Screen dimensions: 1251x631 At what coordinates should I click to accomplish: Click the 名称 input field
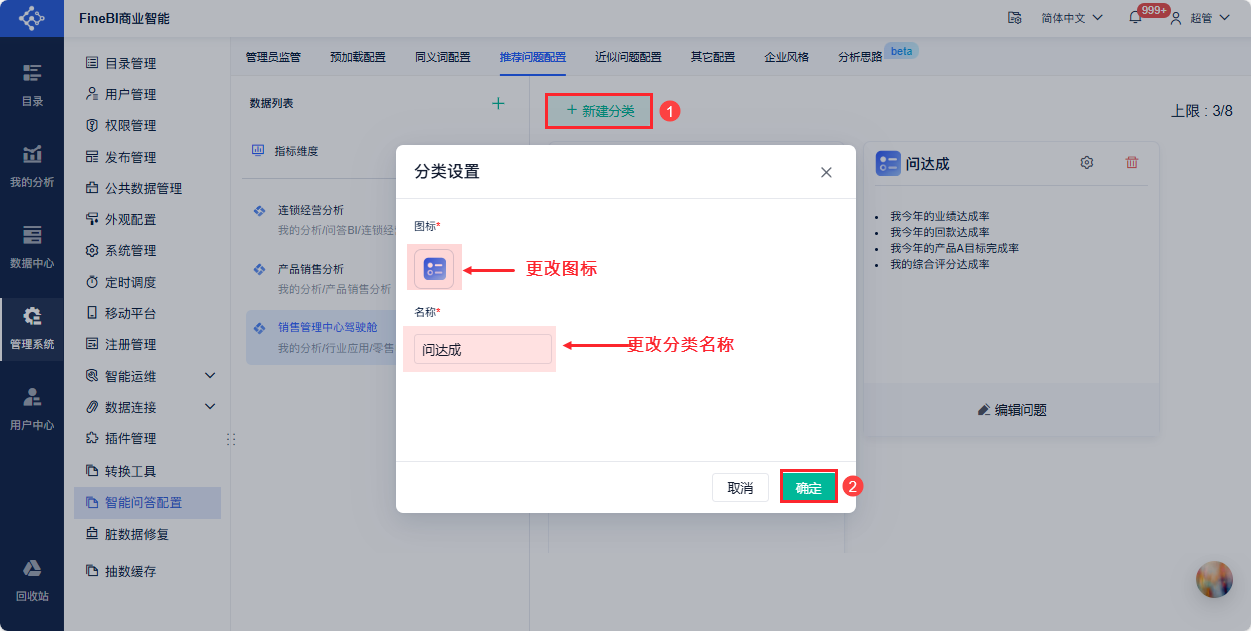tap(483, 349)
